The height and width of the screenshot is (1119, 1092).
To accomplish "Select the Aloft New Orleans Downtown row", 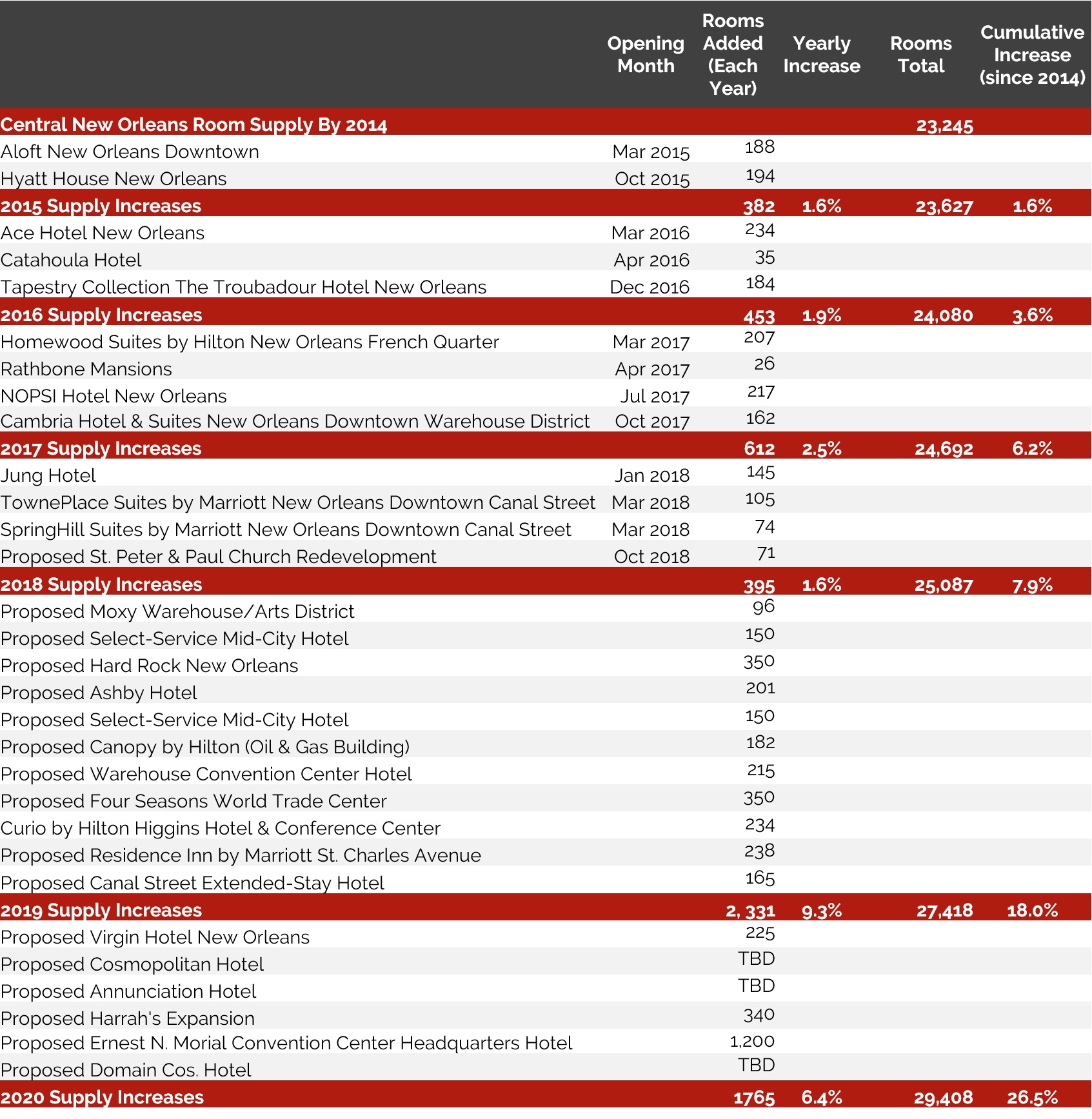I will pyautogui.click(x=130, y=152).
